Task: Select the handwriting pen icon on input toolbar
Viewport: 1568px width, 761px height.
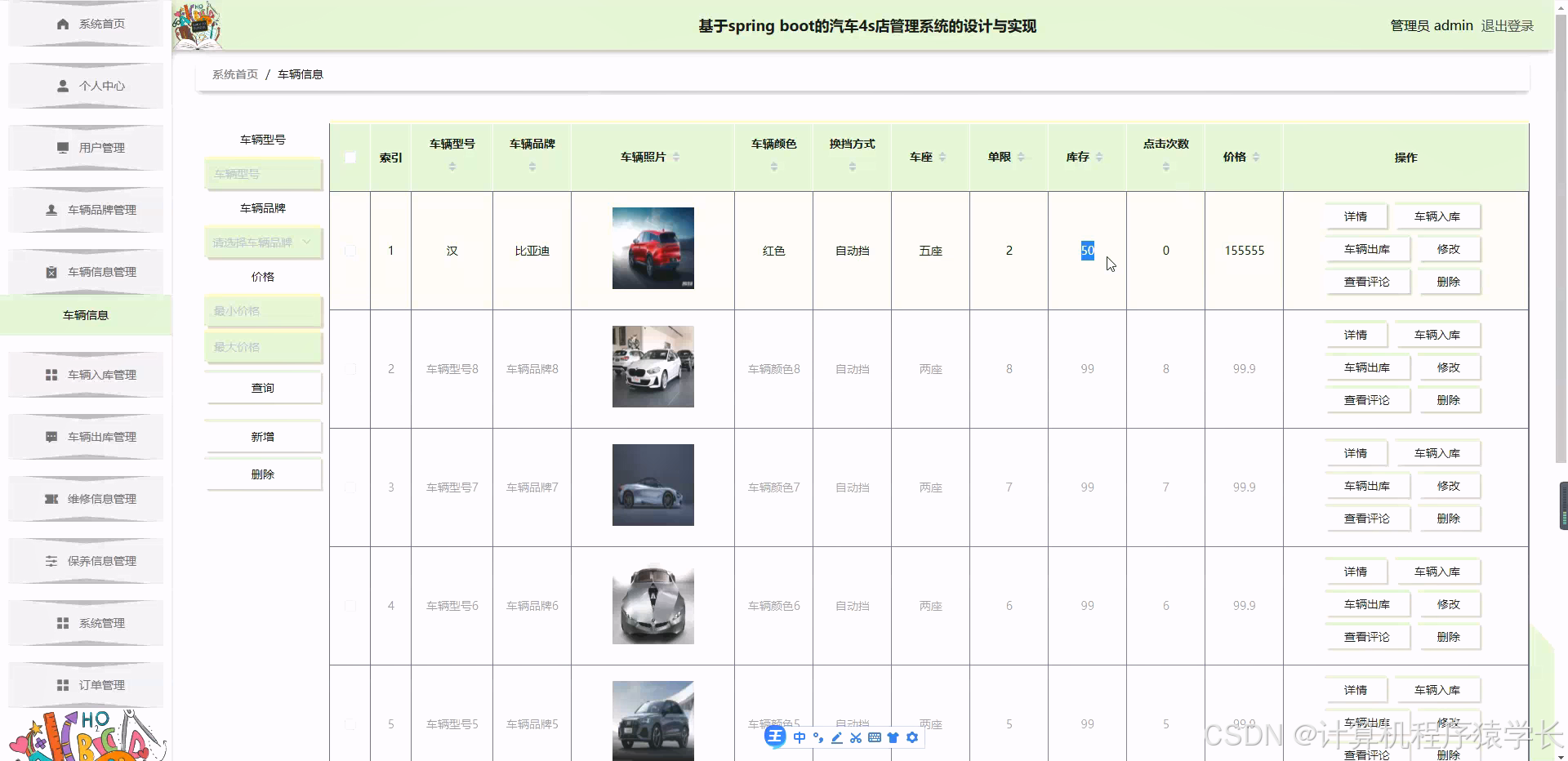Action: click(x=836, y=737)
